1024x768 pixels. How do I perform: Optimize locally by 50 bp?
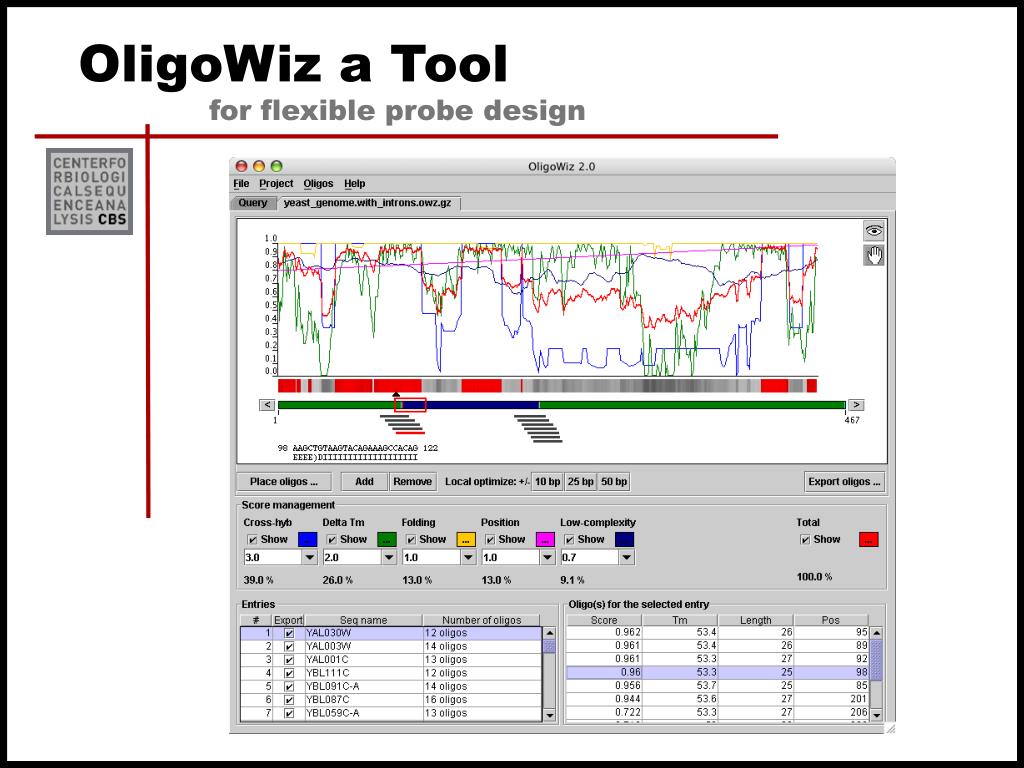point(613,482)
